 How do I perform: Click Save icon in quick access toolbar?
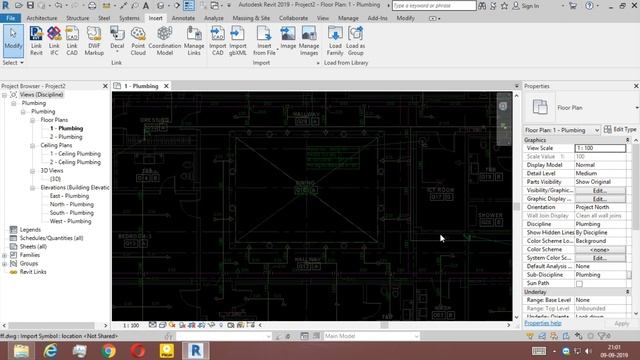point(30,5)
